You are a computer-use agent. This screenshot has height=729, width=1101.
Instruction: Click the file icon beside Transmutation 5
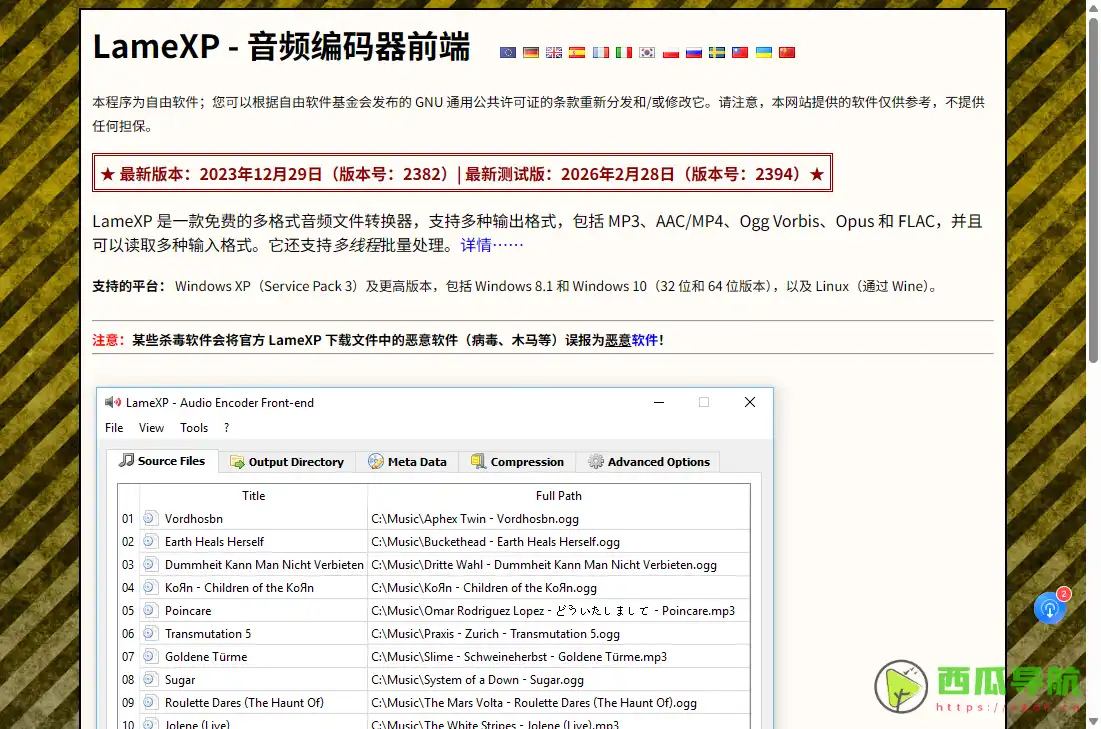tap(150, 633)
